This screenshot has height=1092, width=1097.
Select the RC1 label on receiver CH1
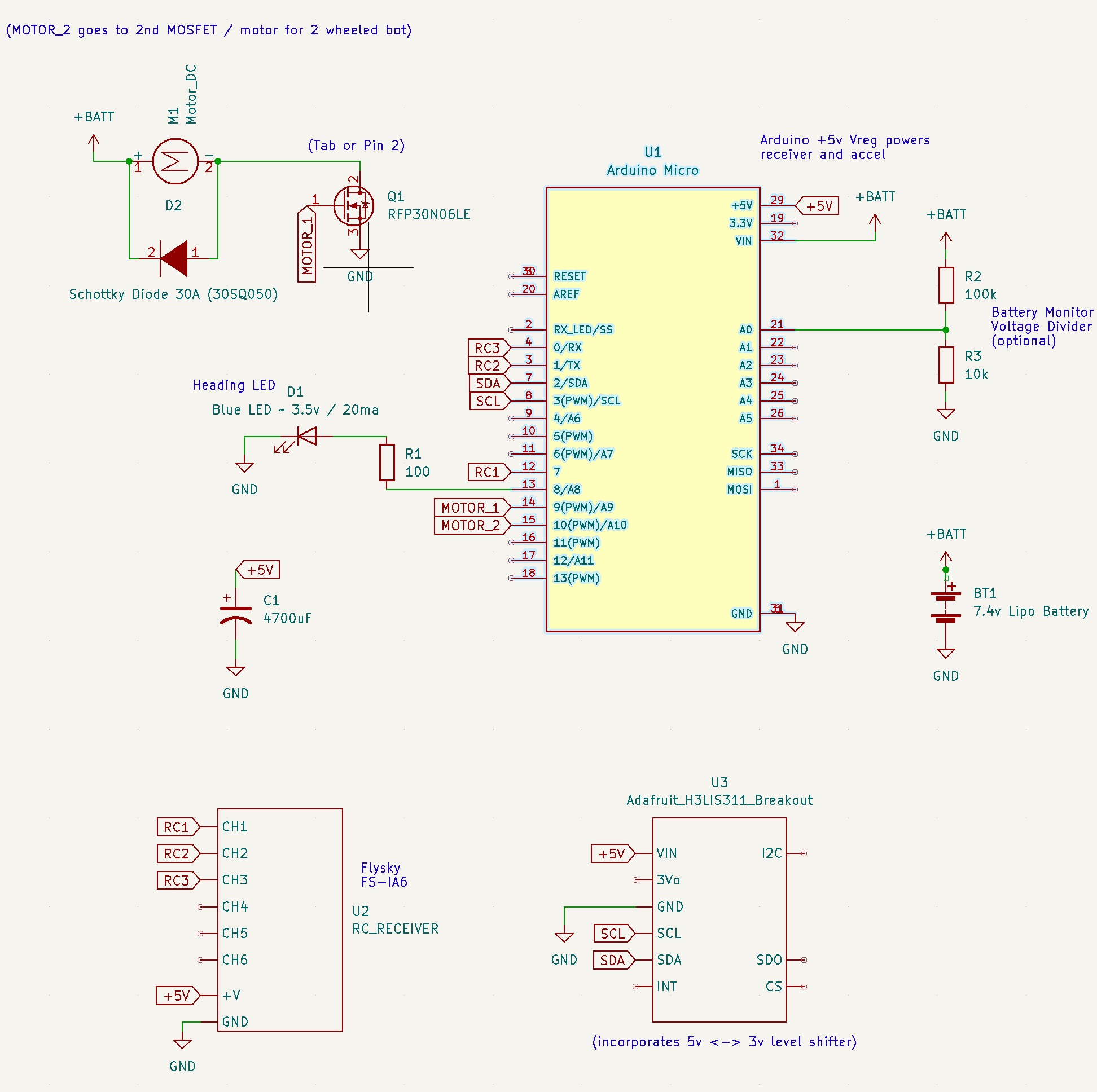click(177, 827)
